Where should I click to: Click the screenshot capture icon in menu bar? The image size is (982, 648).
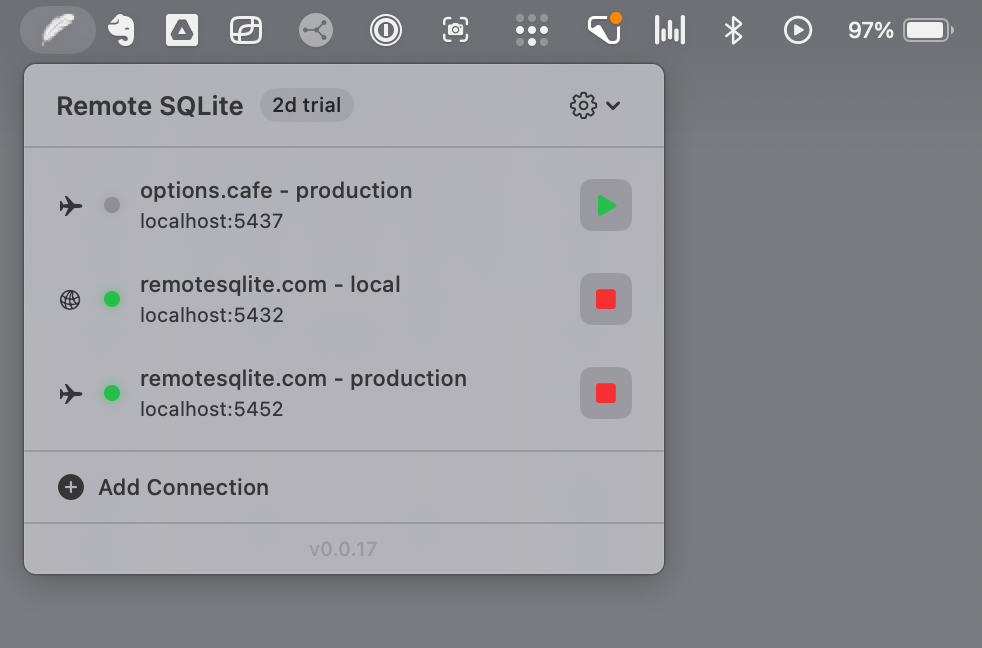(x=455, y=30)
